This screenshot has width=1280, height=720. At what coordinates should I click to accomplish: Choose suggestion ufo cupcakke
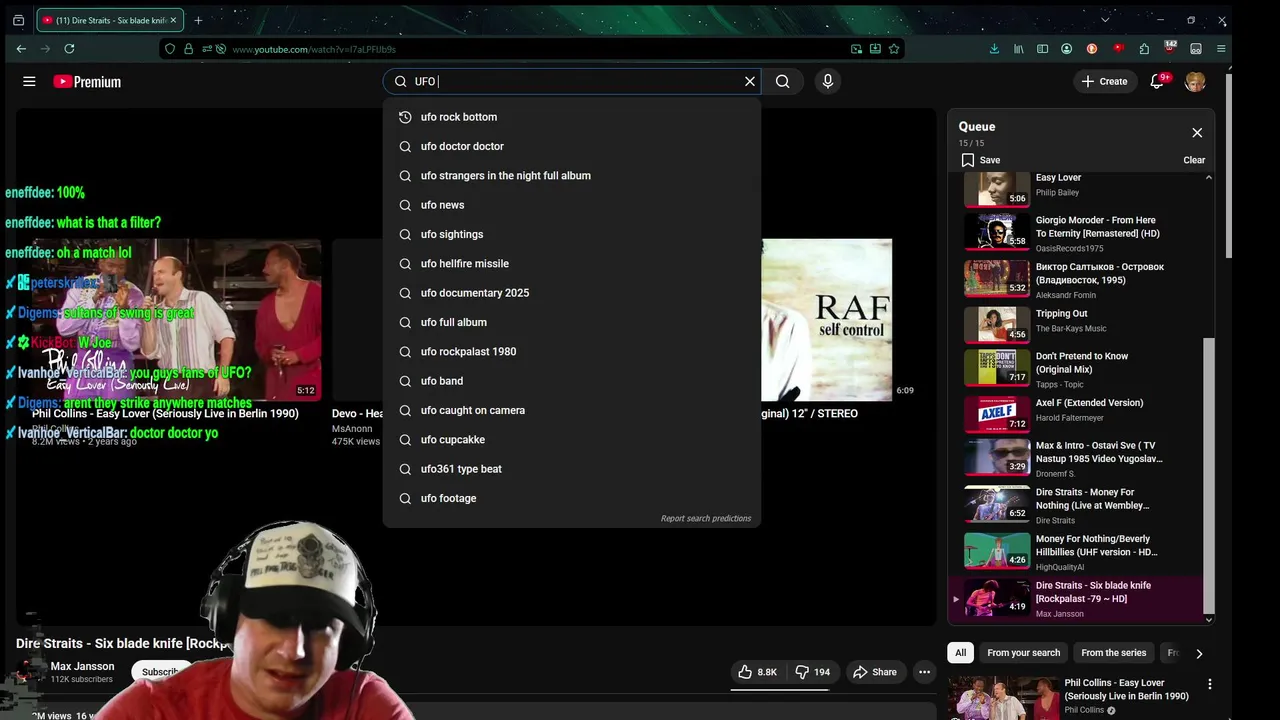[x=572, y=440]
